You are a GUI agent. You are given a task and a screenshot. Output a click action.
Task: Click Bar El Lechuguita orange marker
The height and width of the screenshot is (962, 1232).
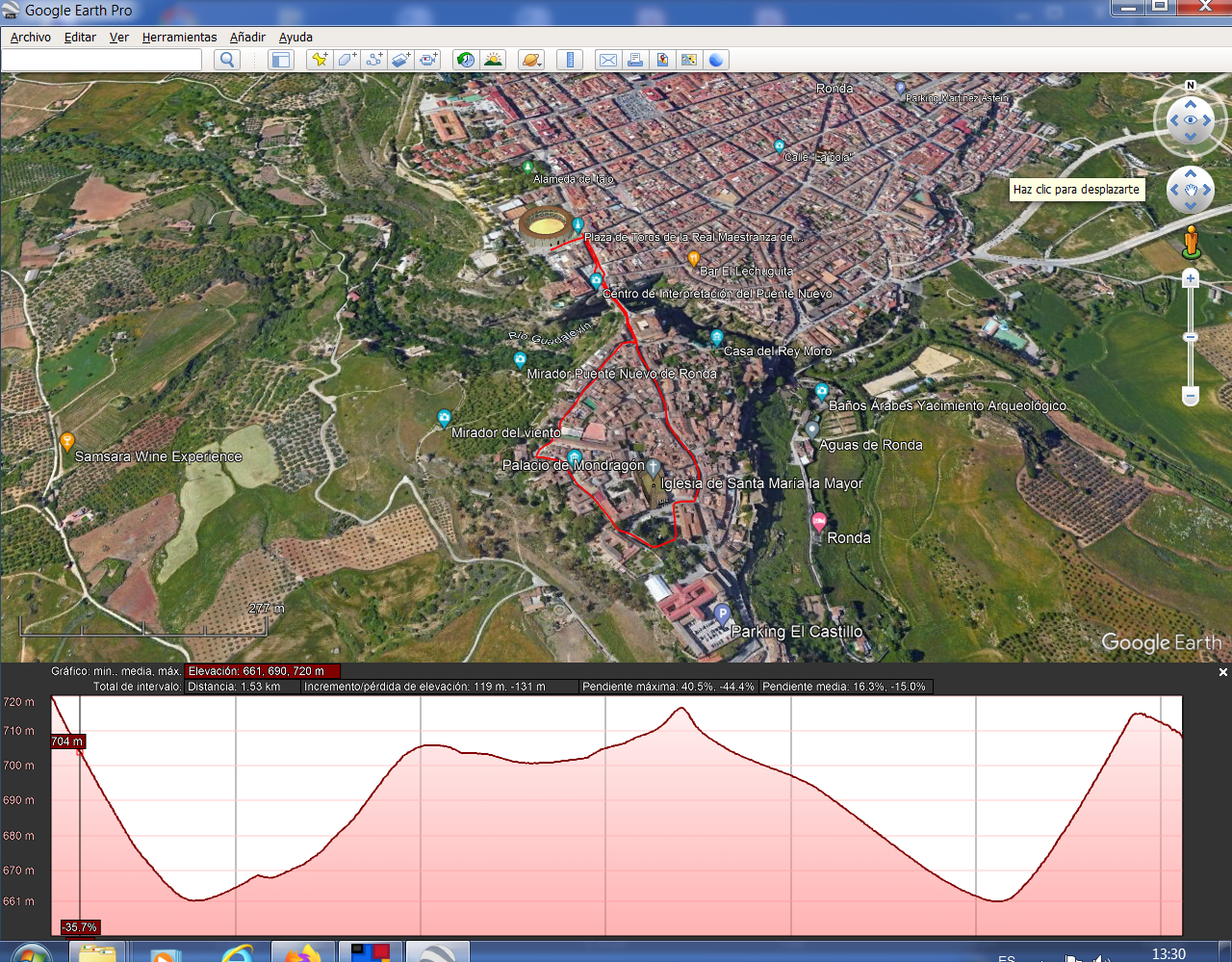pos(693,258)
